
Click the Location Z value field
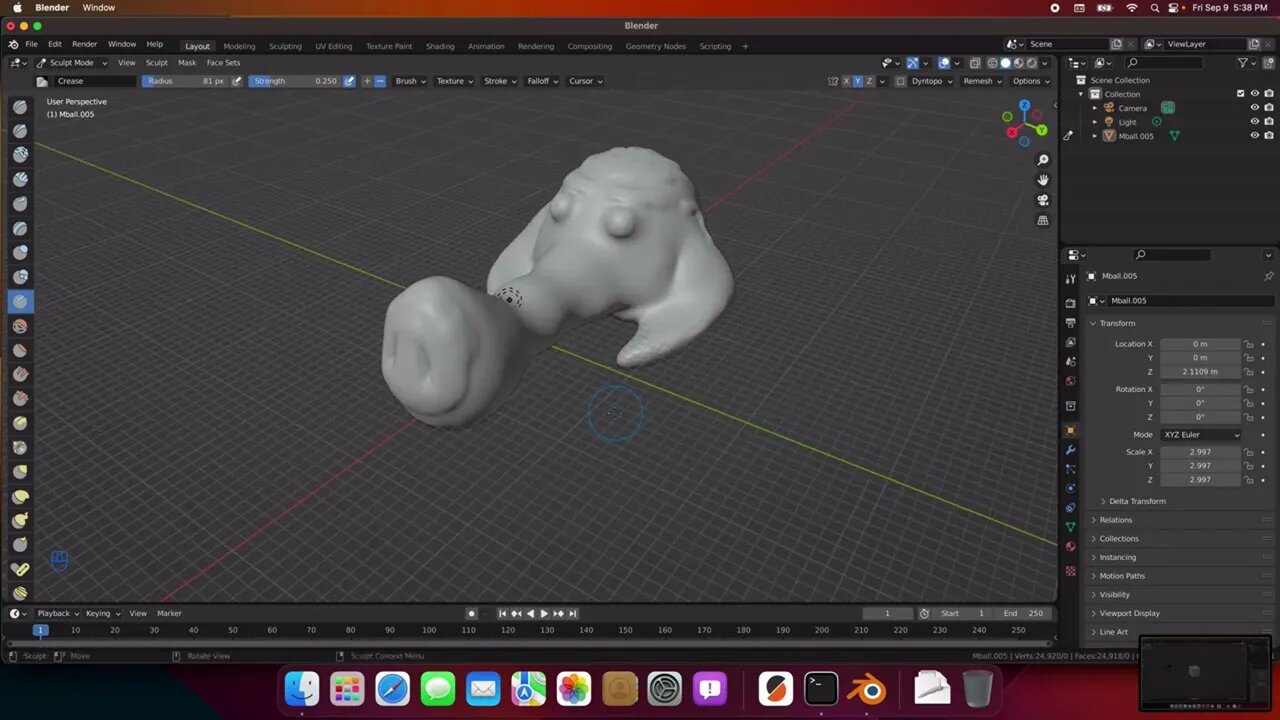[x=1200, y=372]
